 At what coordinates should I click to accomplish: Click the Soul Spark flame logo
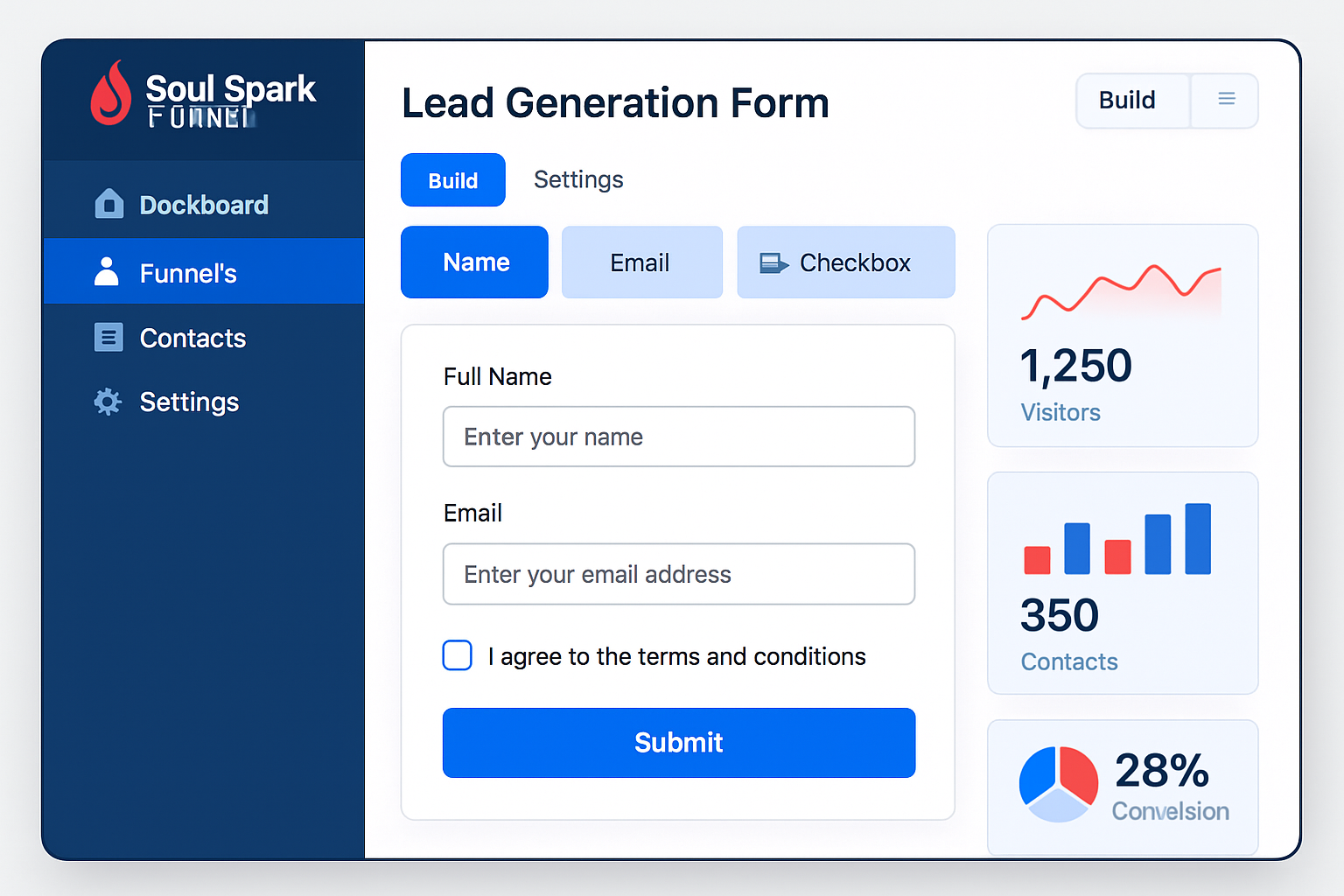click(x=111, y=93)
